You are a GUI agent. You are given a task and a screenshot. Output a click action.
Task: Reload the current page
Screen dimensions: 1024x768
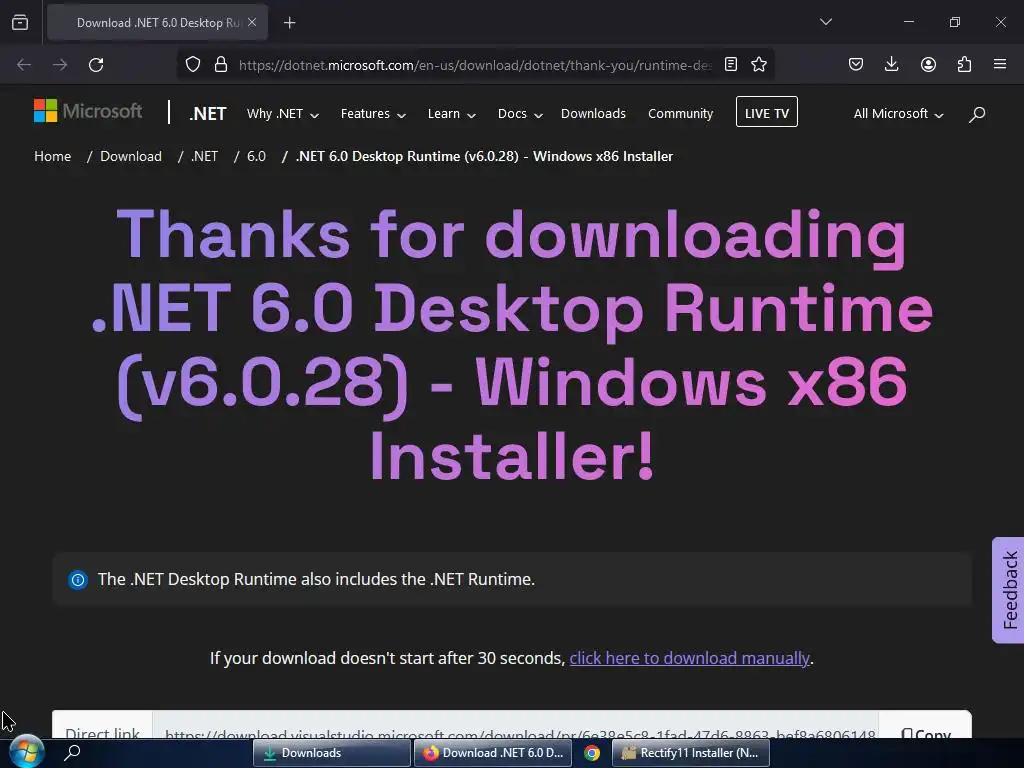96,65
